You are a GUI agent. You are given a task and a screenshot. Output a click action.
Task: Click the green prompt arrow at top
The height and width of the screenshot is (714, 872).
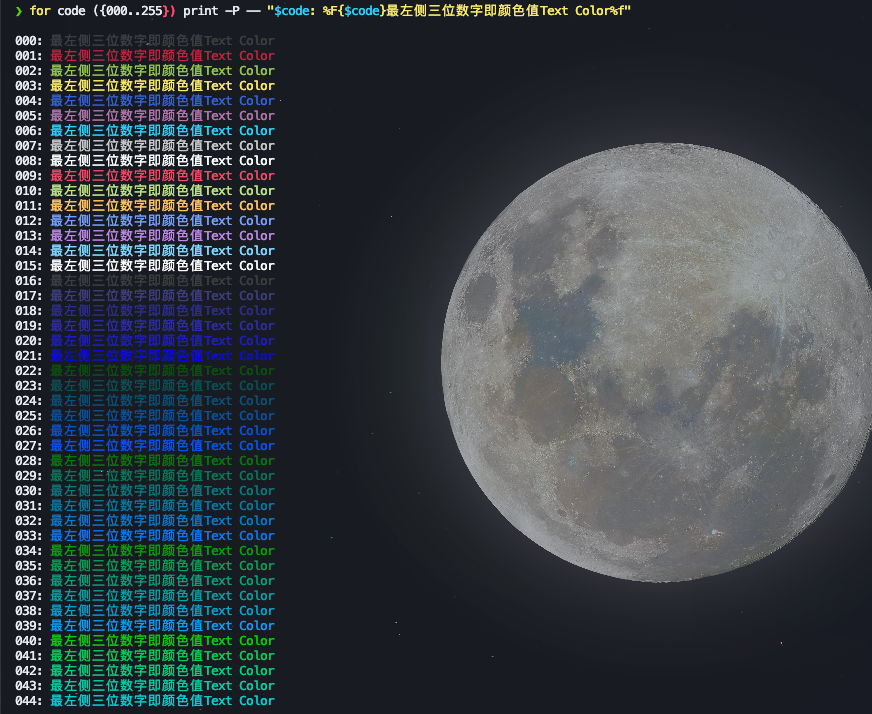[18, 10]
